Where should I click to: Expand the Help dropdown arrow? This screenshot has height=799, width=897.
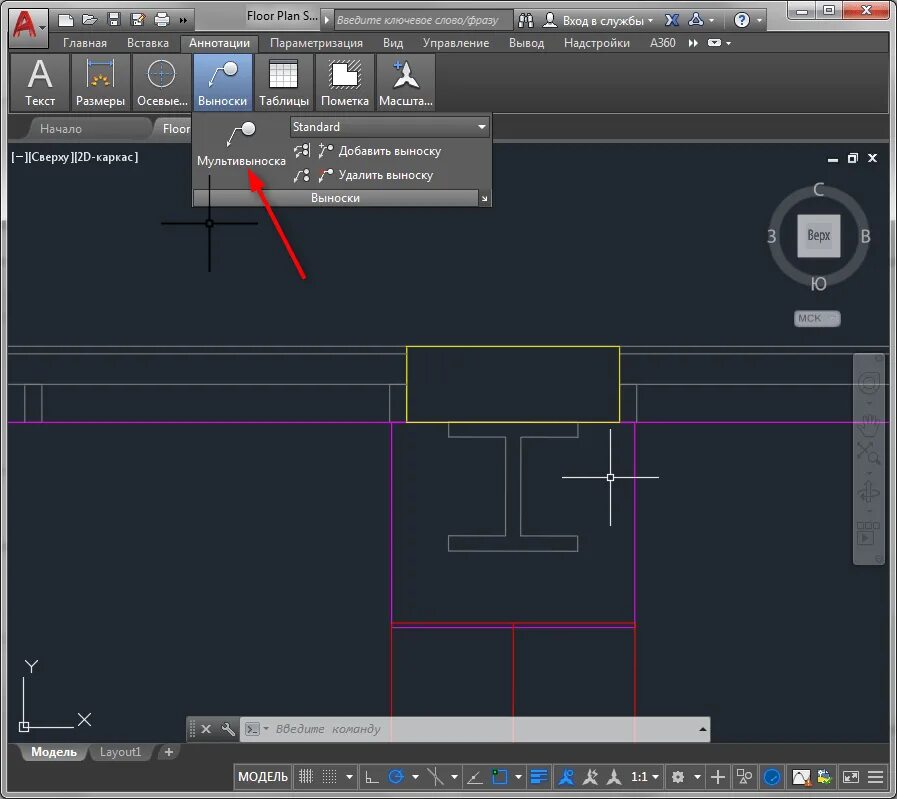[x=760, y=21]
